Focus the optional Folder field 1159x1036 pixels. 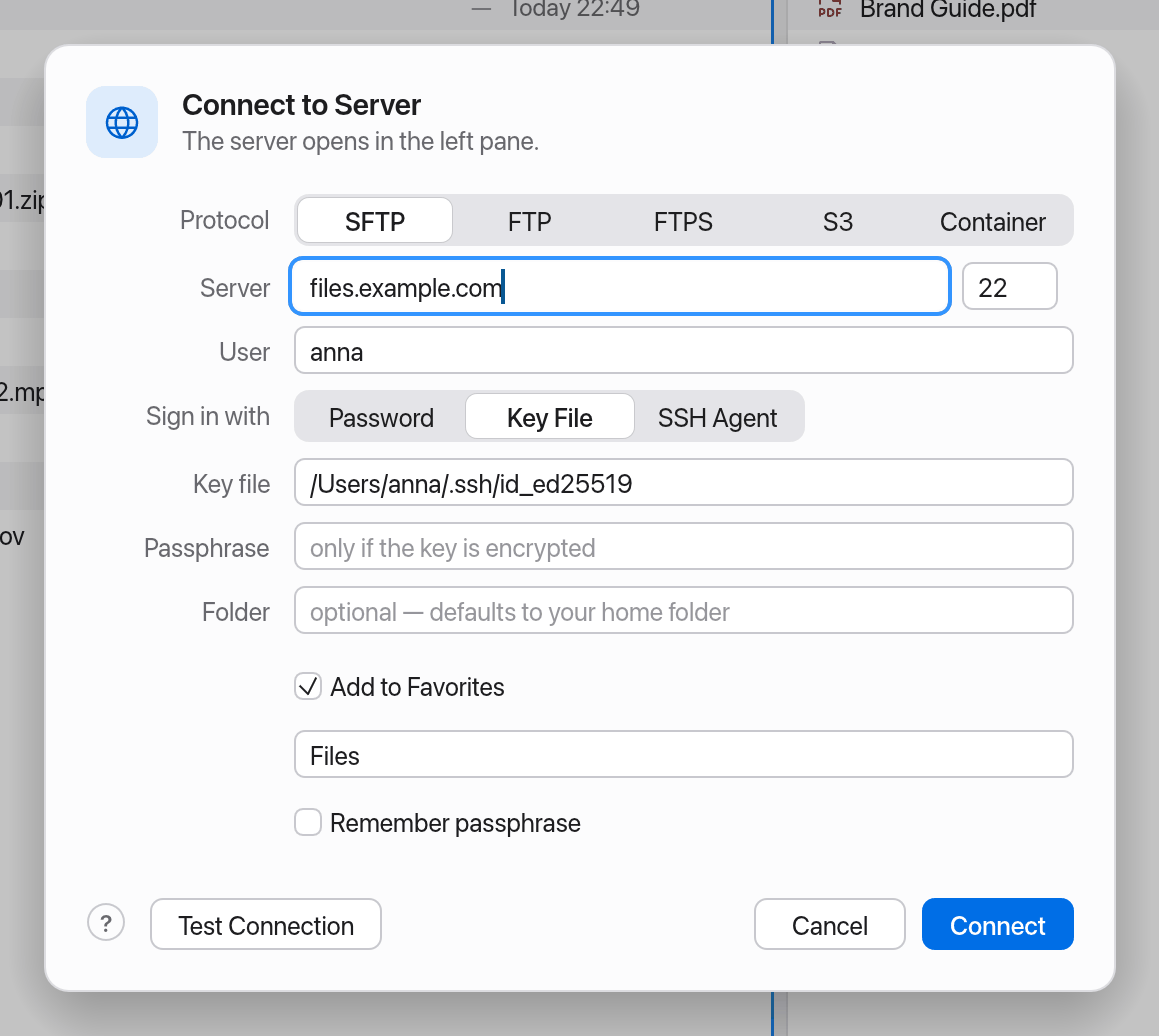point(684,611)
